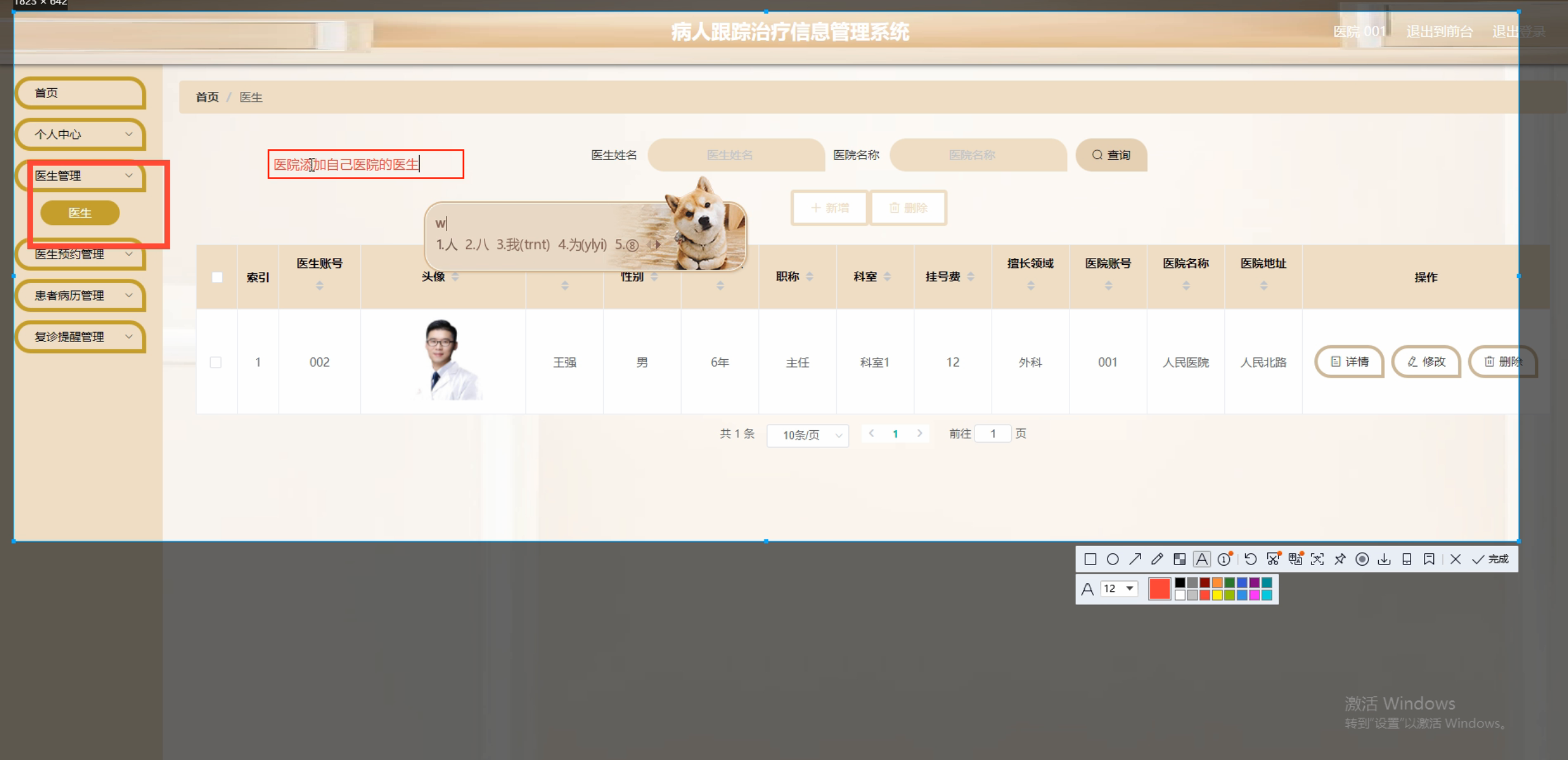Pick the yellow color swatch

(x=1217, y=595)
